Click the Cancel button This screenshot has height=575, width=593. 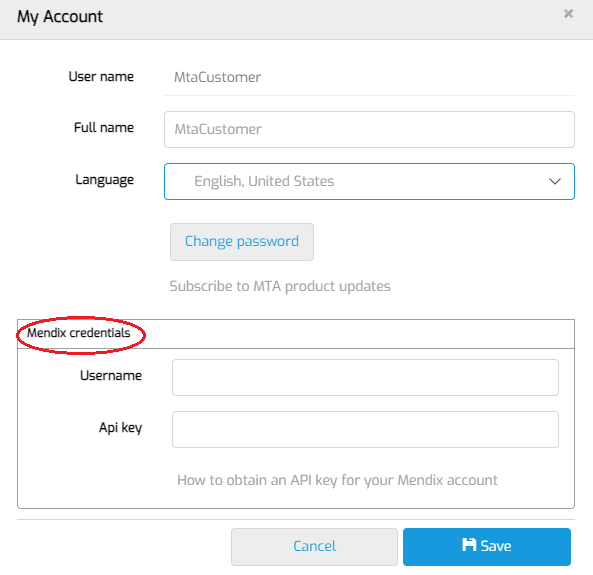pos(314,547)
